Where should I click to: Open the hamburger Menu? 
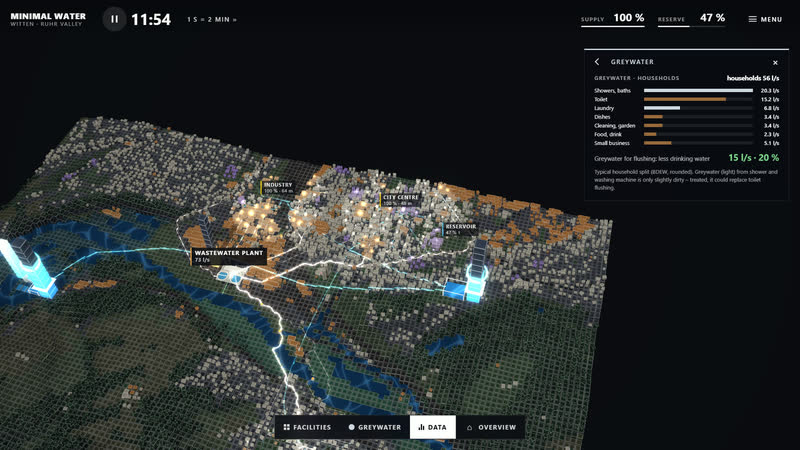click(765, 19)
